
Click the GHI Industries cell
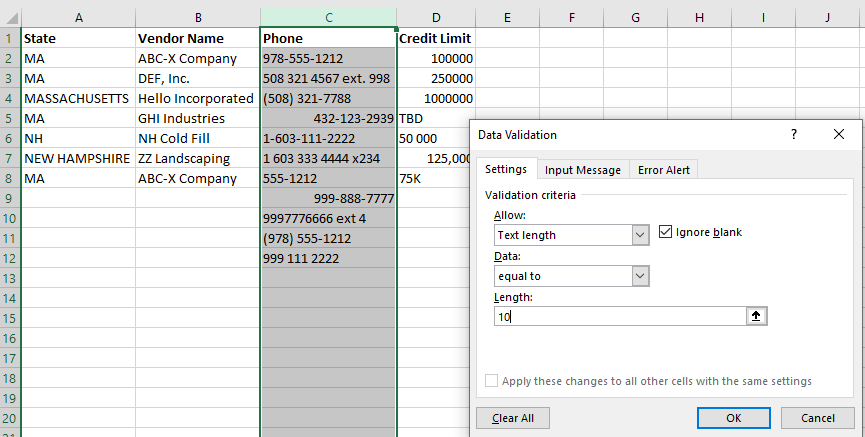click(197, 118)
